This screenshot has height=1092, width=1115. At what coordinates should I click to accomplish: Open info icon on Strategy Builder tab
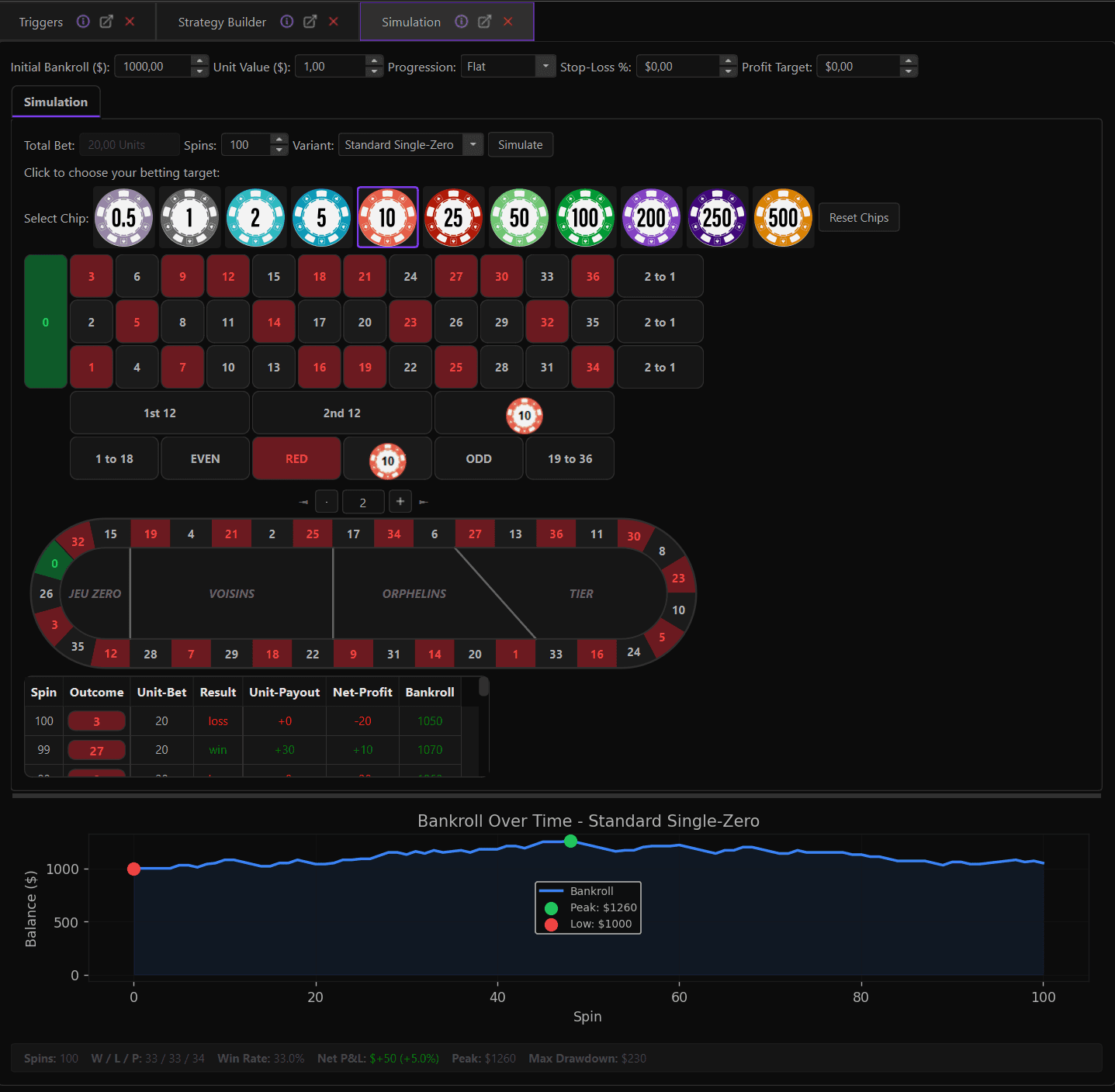pos(287,22)
